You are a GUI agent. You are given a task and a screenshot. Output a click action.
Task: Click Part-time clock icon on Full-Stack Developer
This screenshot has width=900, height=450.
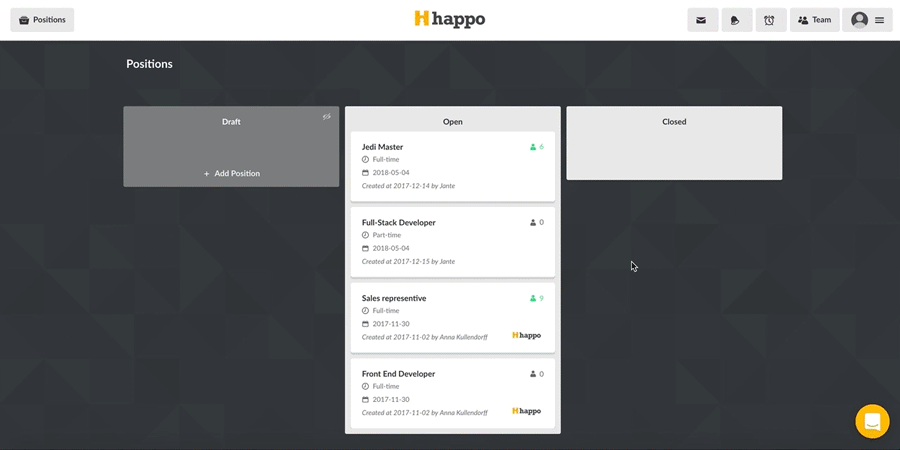pos(365,235)
